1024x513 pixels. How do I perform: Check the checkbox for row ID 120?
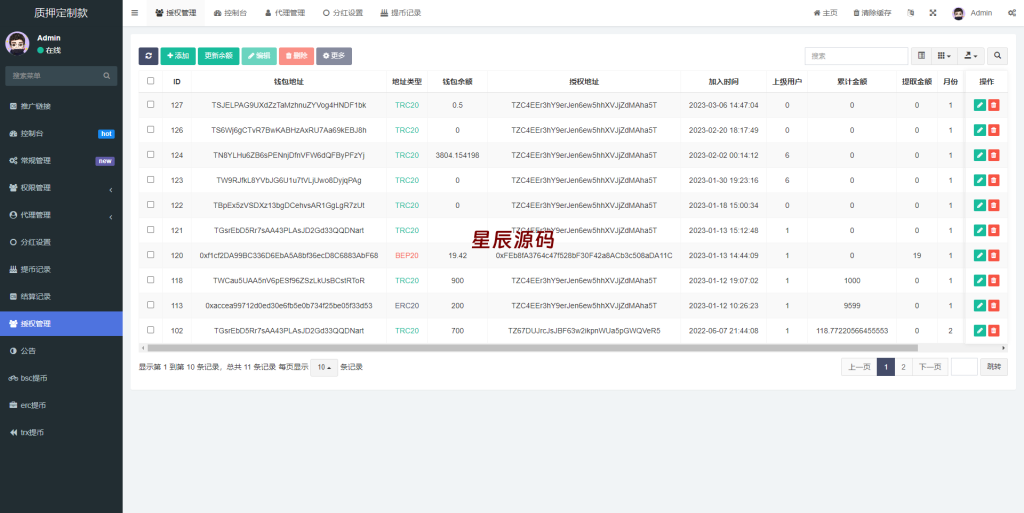pos(151,255)
